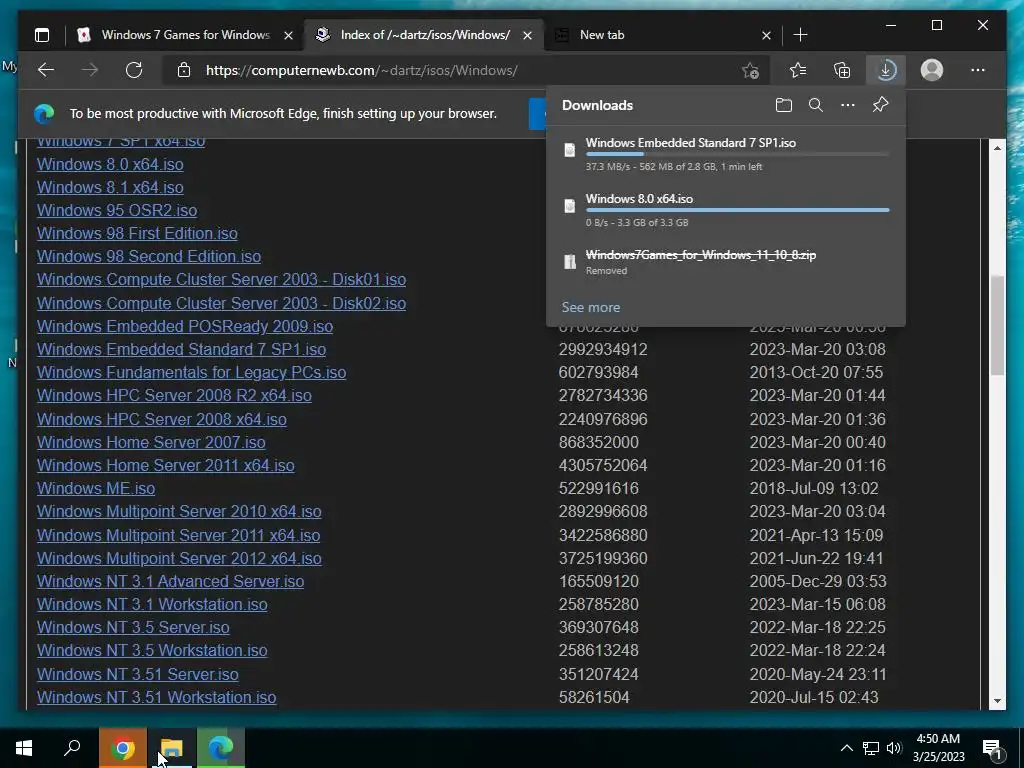Show hidden system tray icons
Screen dimensions: 1024x768
tap(846, 748)
